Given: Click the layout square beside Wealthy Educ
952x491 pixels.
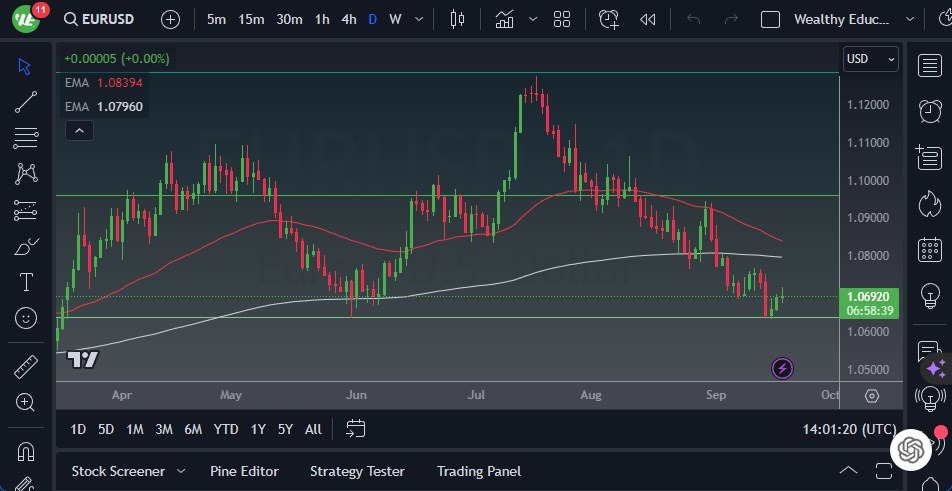Looking at the screenshot, I should tap(770, 19).
